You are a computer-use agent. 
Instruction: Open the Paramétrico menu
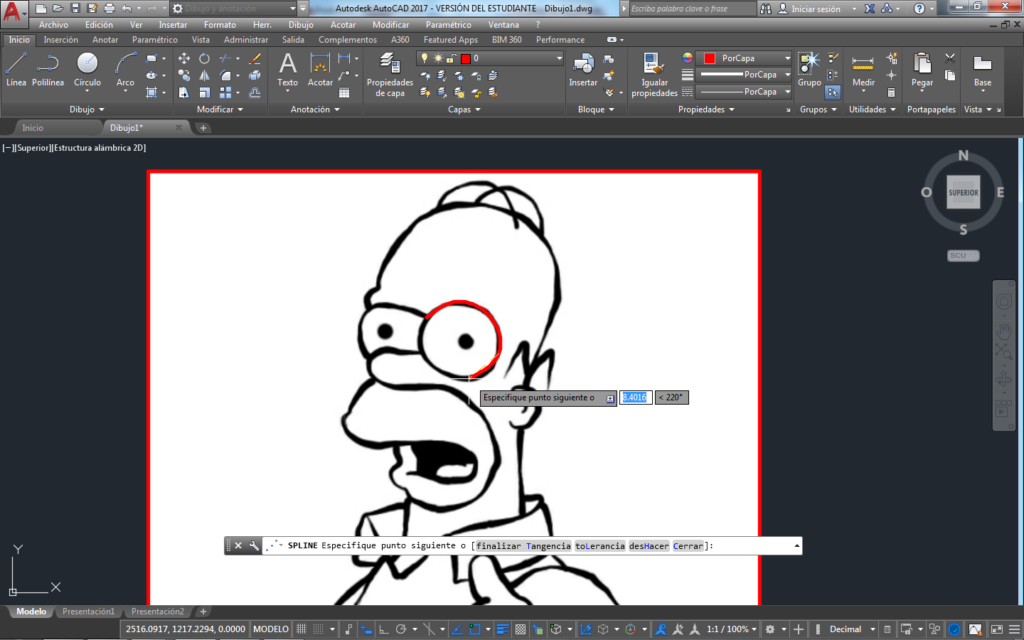(448, 25)
